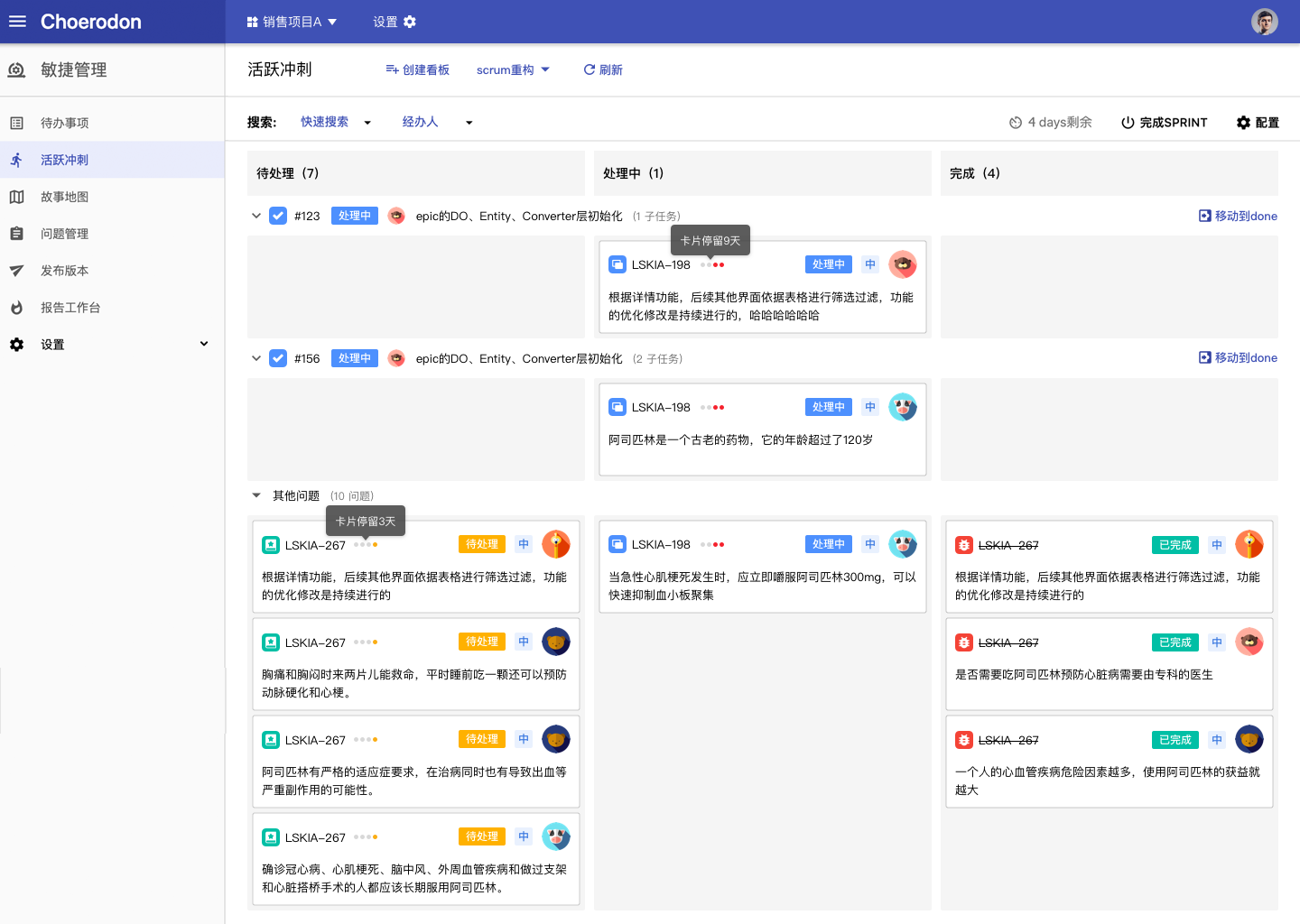Click the bug icon on the 是否需要吃阿司匹林 card
Image resolution: width=1300 pixels, height=924 pixels.
(964, 642)
